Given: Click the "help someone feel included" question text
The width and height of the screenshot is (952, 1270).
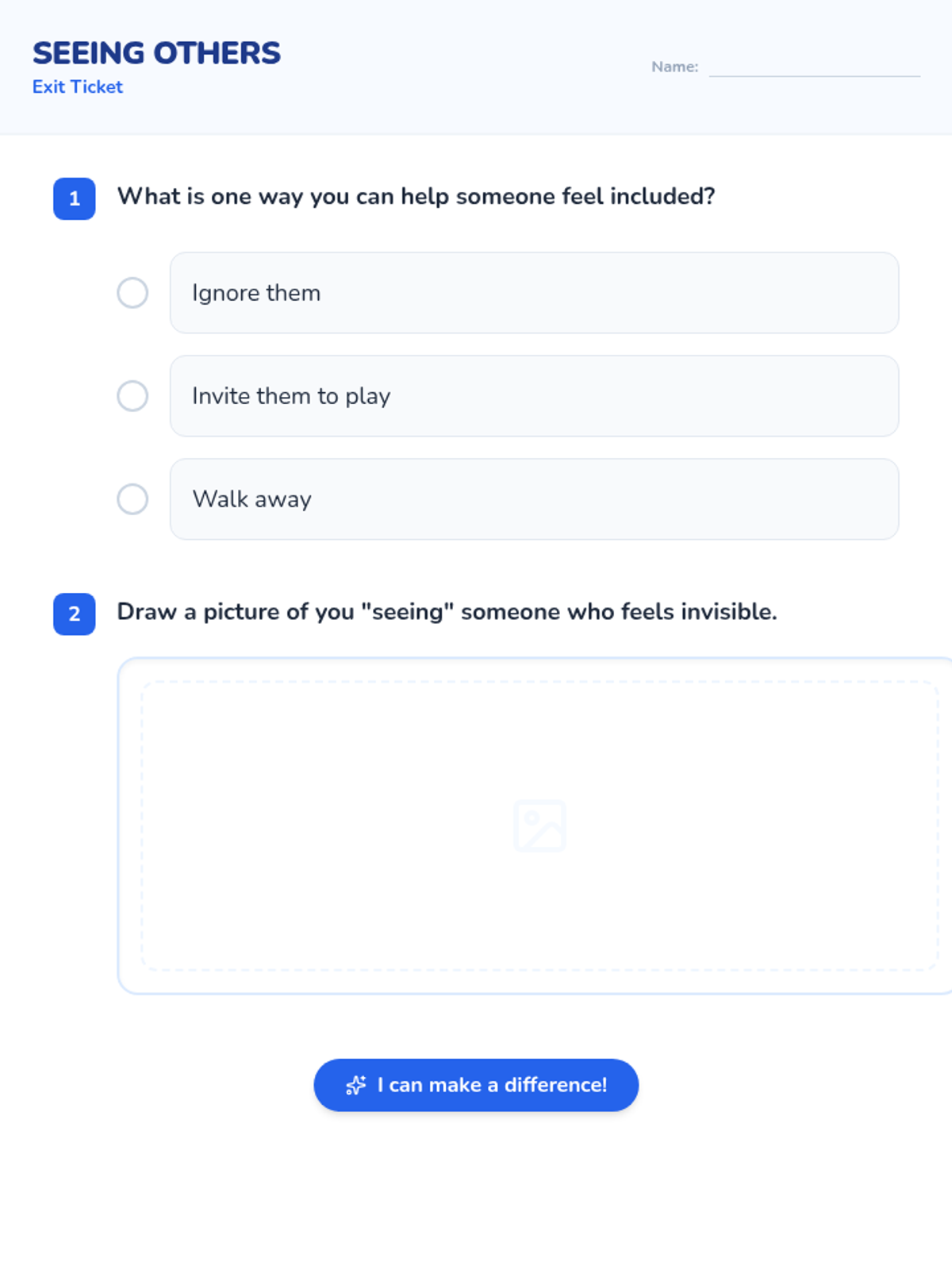Looking at the screenshot, I should pos(416,196).
